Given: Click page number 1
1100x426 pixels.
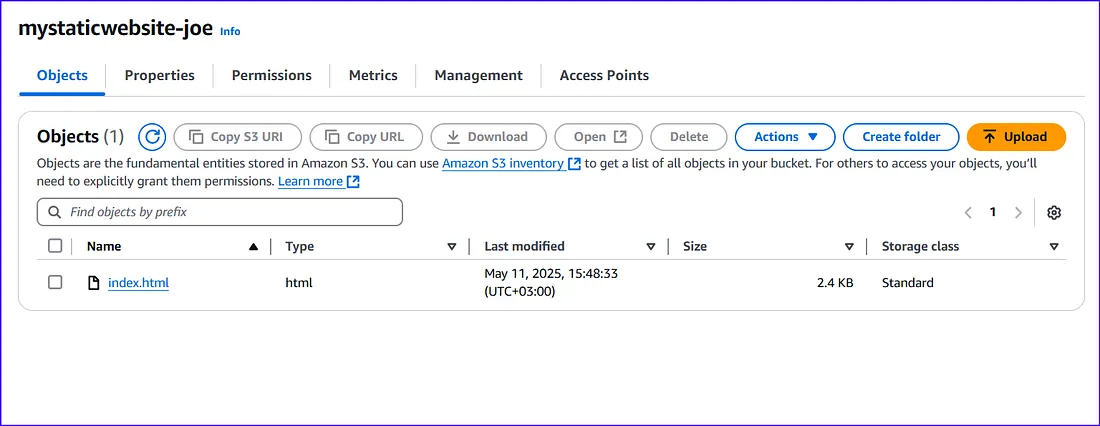Looking at the screenshot, I should pos(993,212).
